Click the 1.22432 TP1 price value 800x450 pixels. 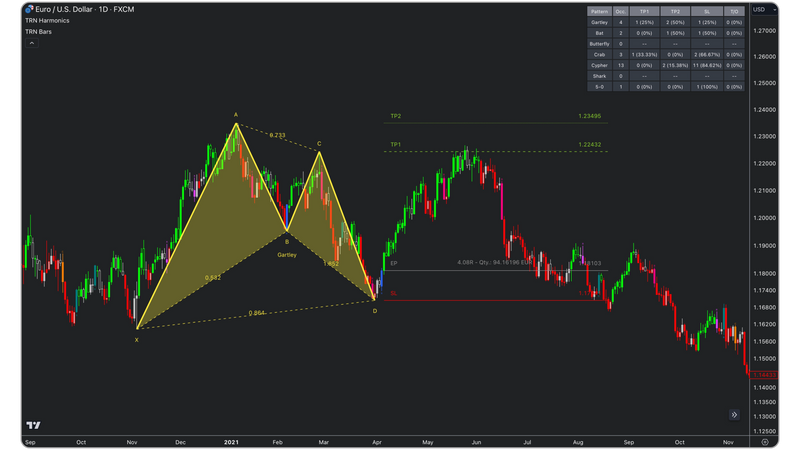(589, 145)
